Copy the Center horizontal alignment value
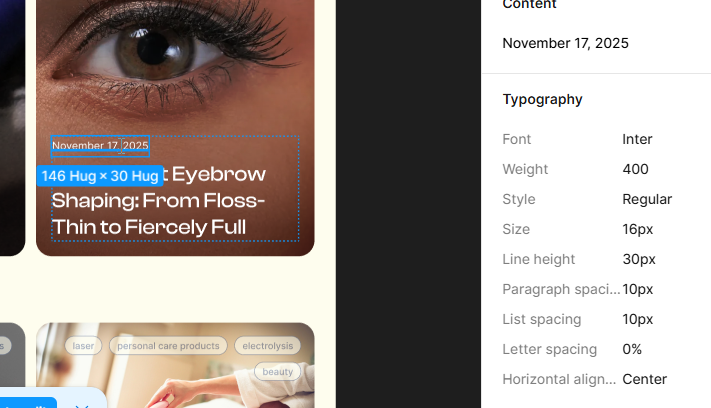Image resolution: width=711 pixels, height=408 pixels. [644, 379]
